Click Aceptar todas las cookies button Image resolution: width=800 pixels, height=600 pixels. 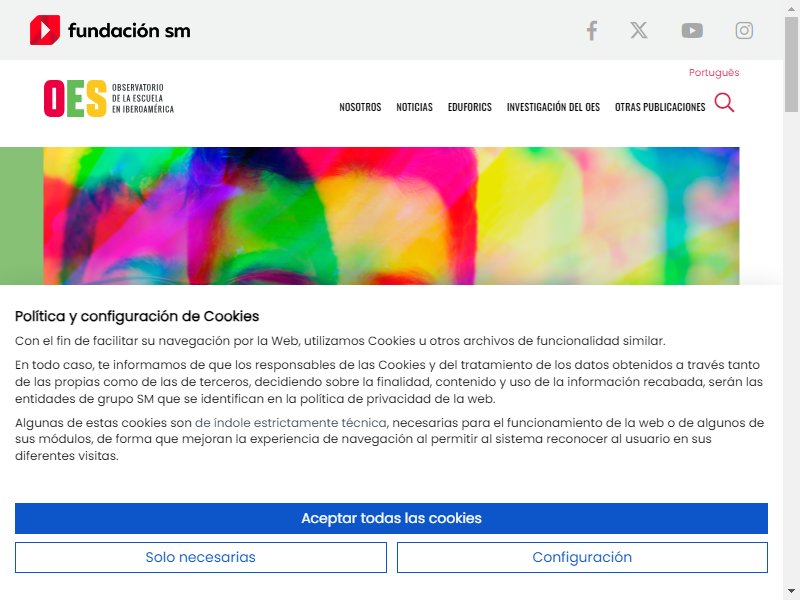point(391,518)
